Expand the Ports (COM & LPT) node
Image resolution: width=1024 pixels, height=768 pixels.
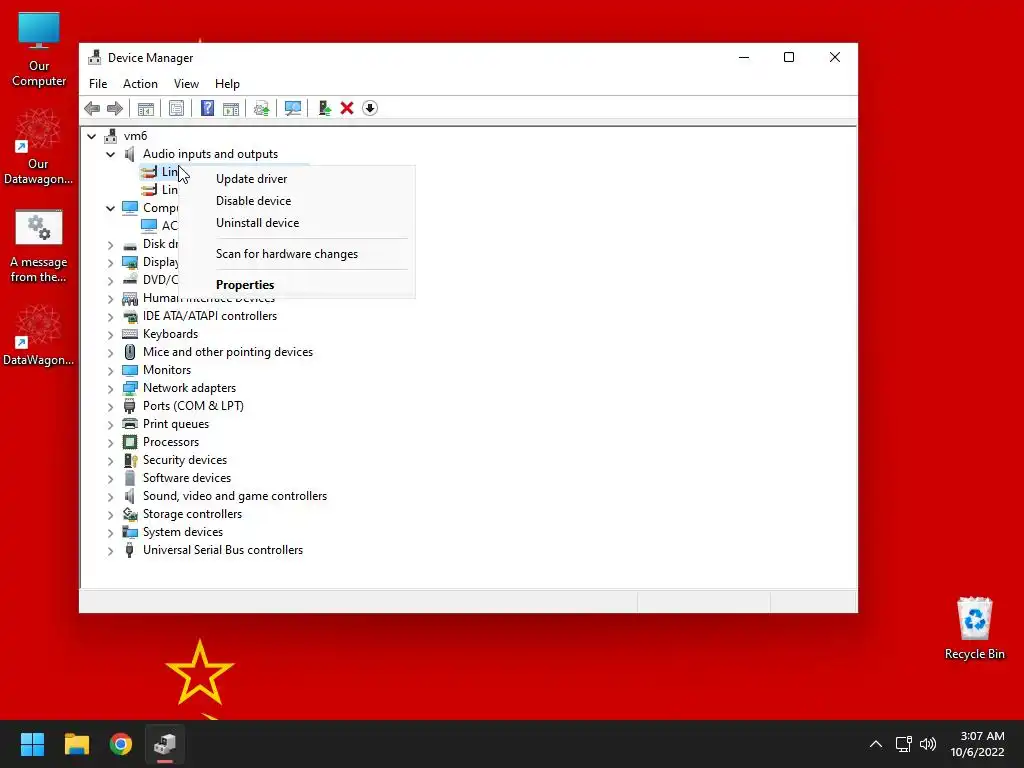coord(110,406)
